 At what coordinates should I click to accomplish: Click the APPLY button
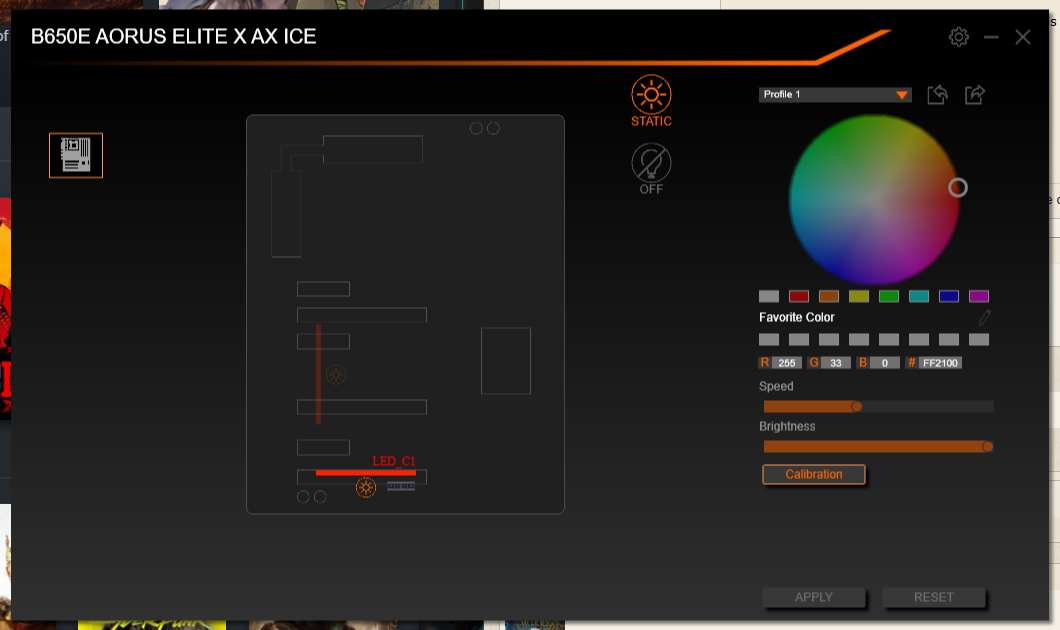coord(814,598)
